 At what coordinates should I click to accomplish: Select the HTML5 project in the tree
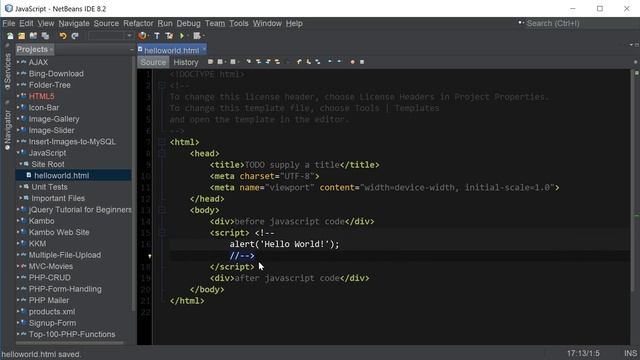click(41, 96)
